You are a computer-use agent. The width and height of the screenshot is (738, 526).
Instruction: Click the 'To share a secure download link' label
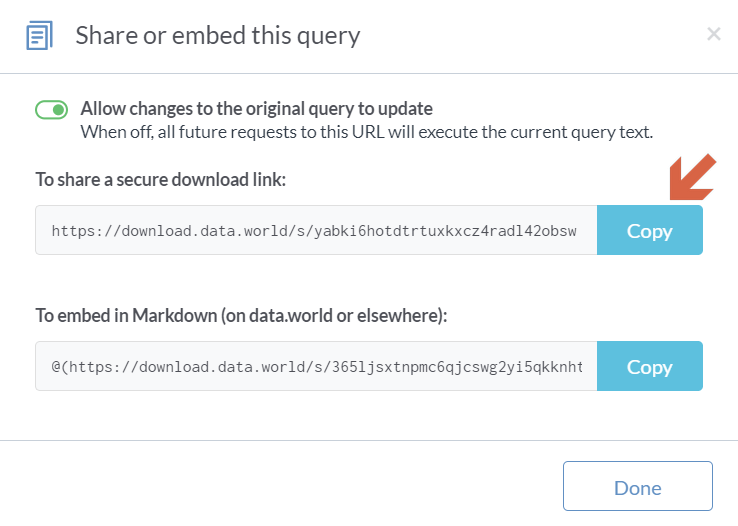(x=161, y=180)
